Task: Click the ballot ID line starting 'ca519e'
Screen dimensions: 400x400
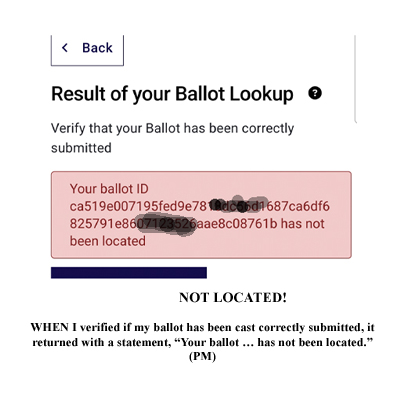Action: click(x=199, y=206)
